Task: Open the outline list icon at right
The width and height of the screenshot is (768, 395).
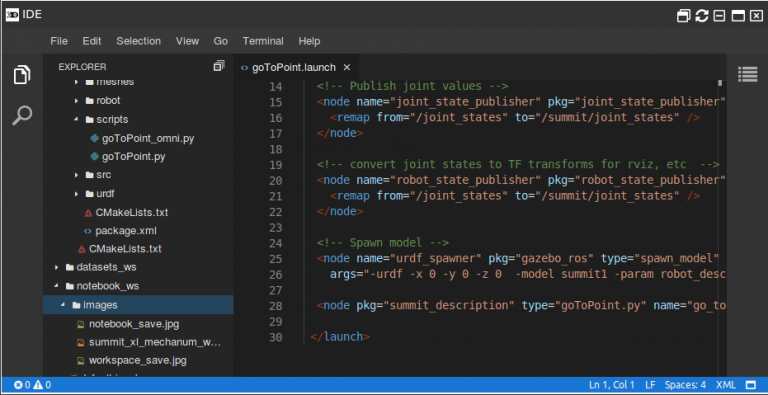Action: tap(747, 74)
